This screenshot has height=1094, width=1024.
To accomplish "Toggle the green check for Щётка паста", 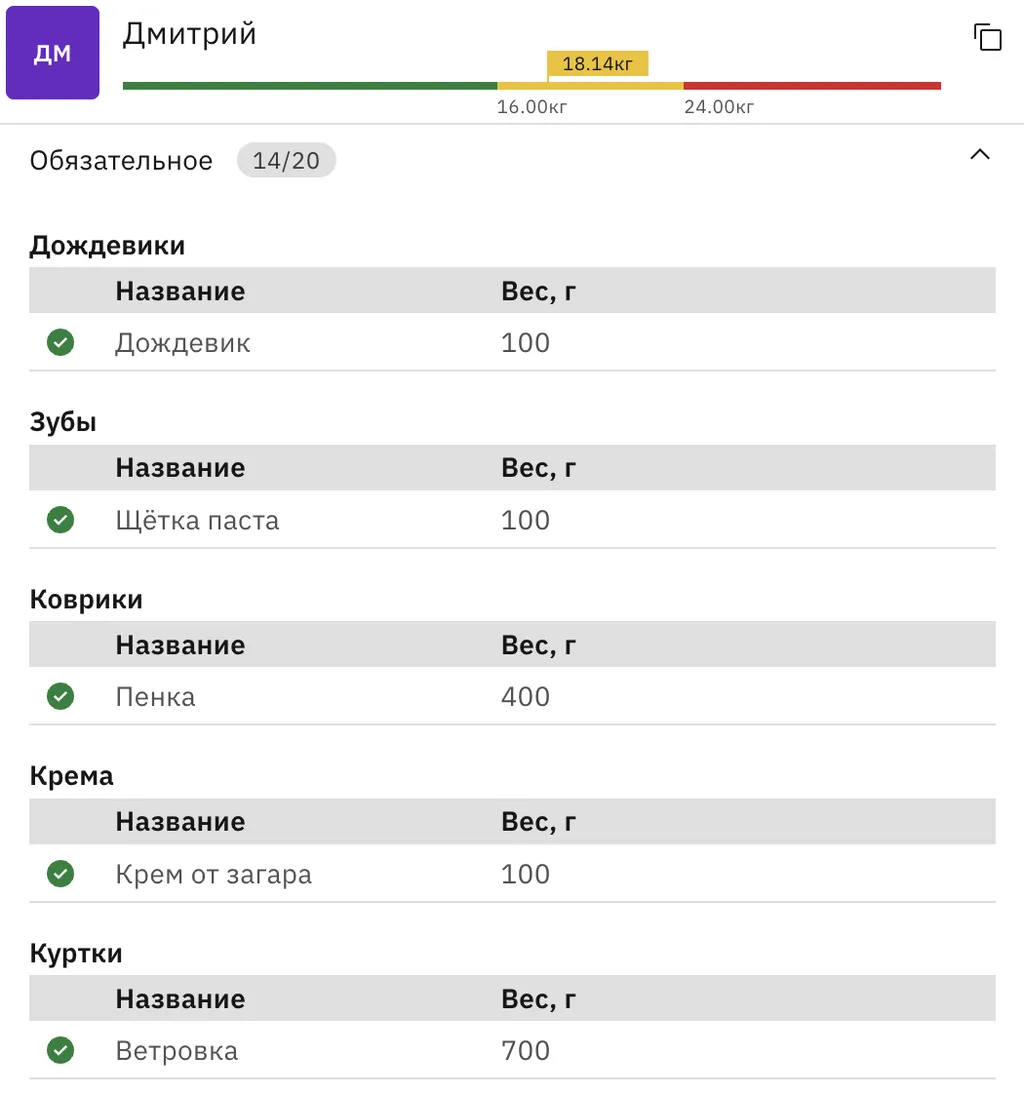I will [61, 520].
